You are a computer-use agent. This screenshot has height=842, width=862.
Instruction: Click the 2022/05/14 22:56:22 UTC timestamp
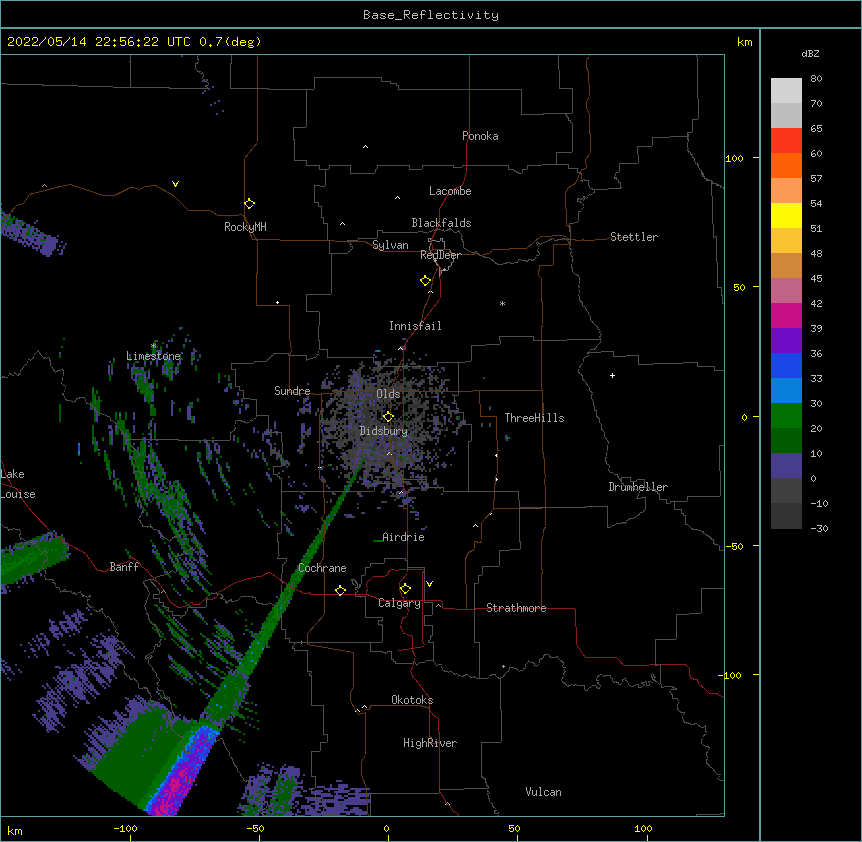click(x=98, y=42)
